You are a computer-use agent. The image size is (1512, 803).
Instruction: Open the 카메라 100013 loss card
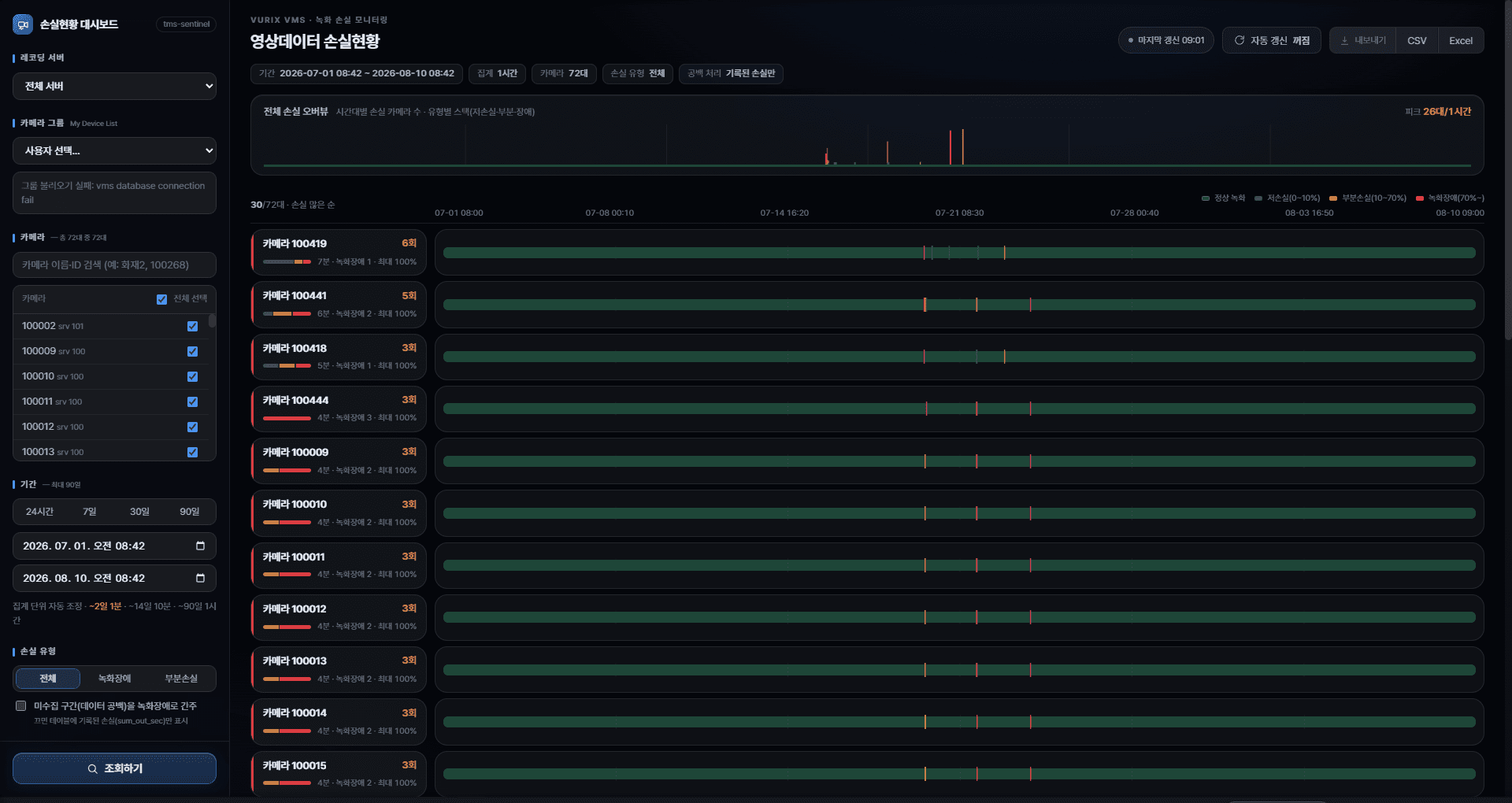tap(339, 669)
